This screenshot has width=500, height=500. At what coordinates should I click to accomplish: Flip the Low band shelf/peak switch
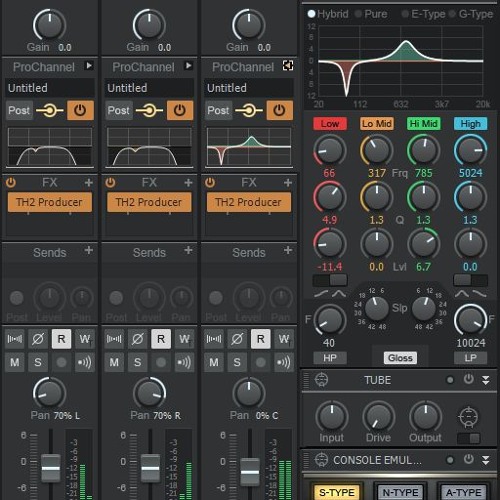[x=330, y=280]
